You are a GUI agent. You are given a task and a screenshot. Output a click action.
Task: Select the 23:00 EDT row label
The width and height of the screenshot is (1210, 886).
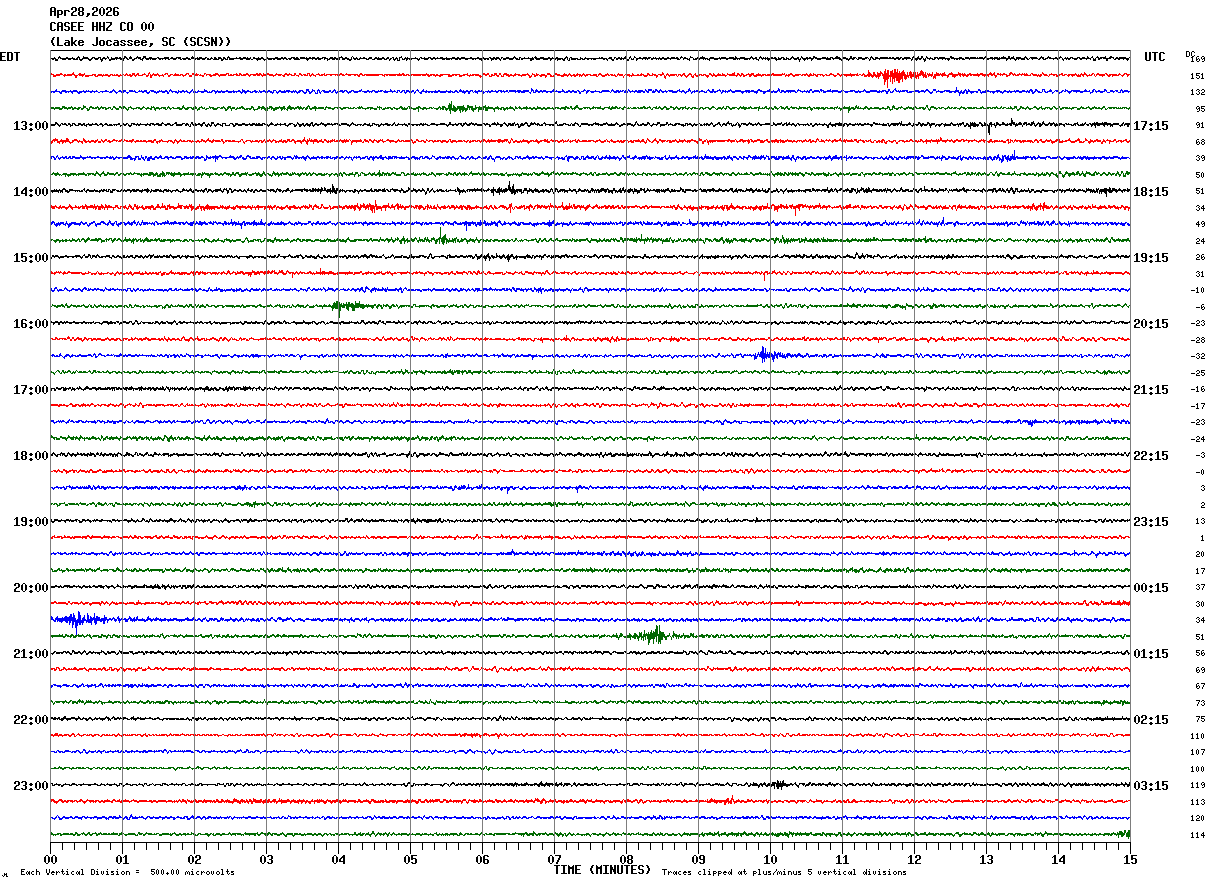pos(30,786)
